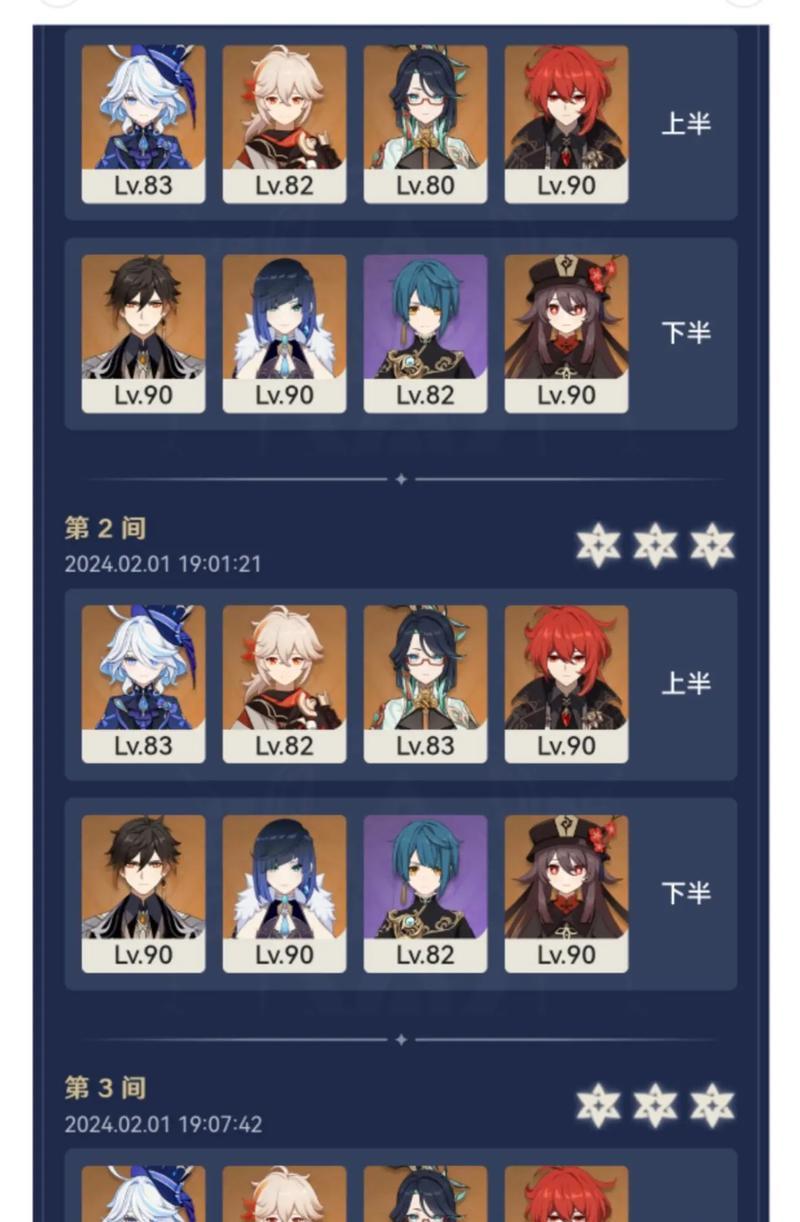Tap Furina Lv.83 portrait in 第 2 间 上半 team

pyautogui.click(x=143, y=684)
